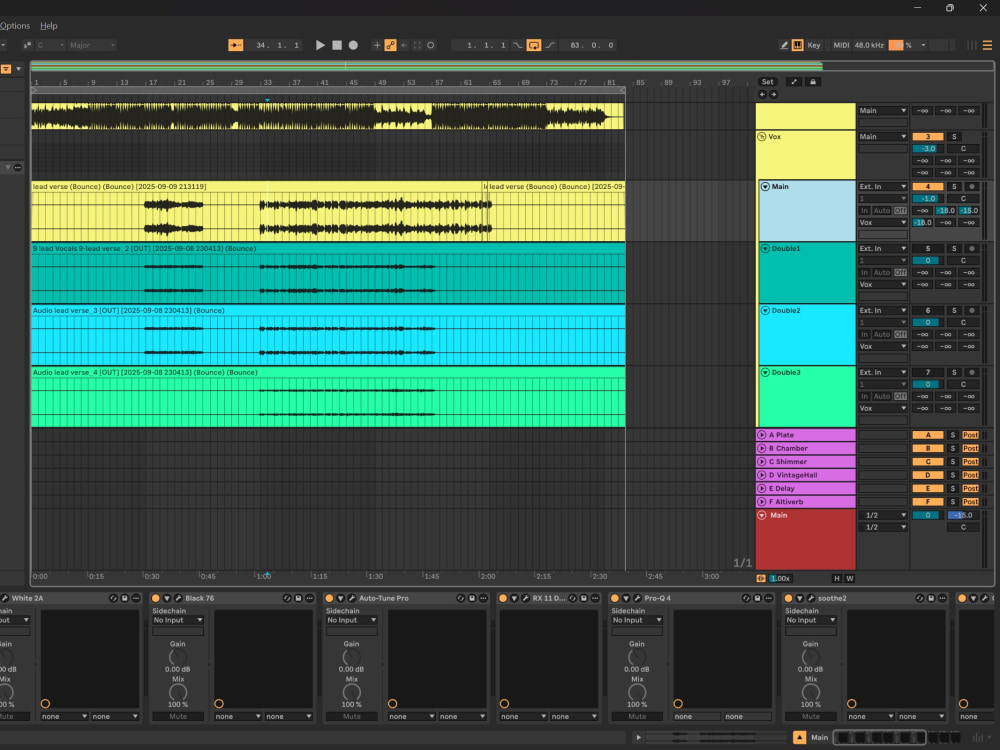Image resolution: width=1000 pixels, height=750 pixels.
Task: Collapse the Double3 track
Action: click(x=765, y=372)
